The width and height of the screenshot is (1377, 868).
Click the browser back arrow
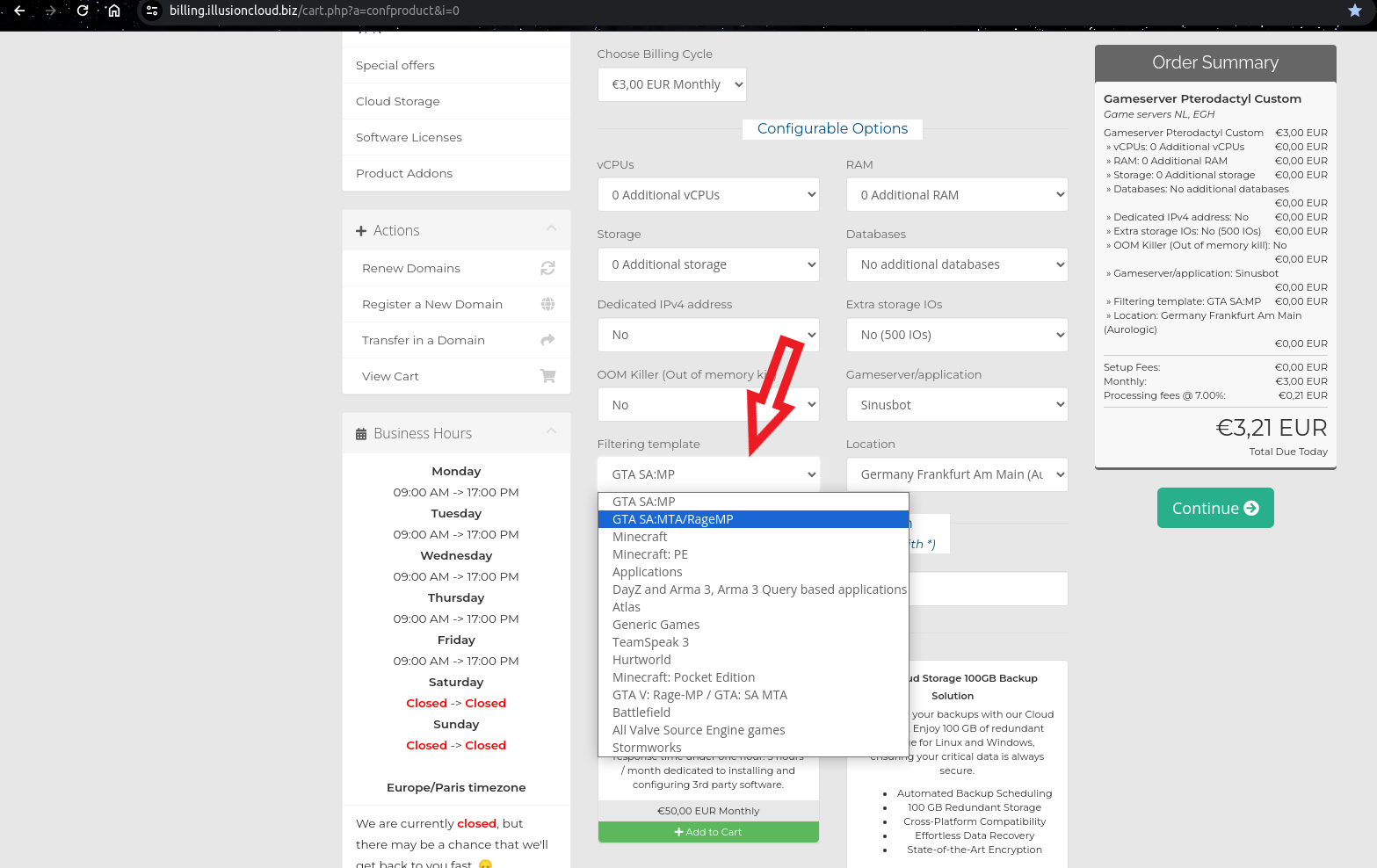19,11
